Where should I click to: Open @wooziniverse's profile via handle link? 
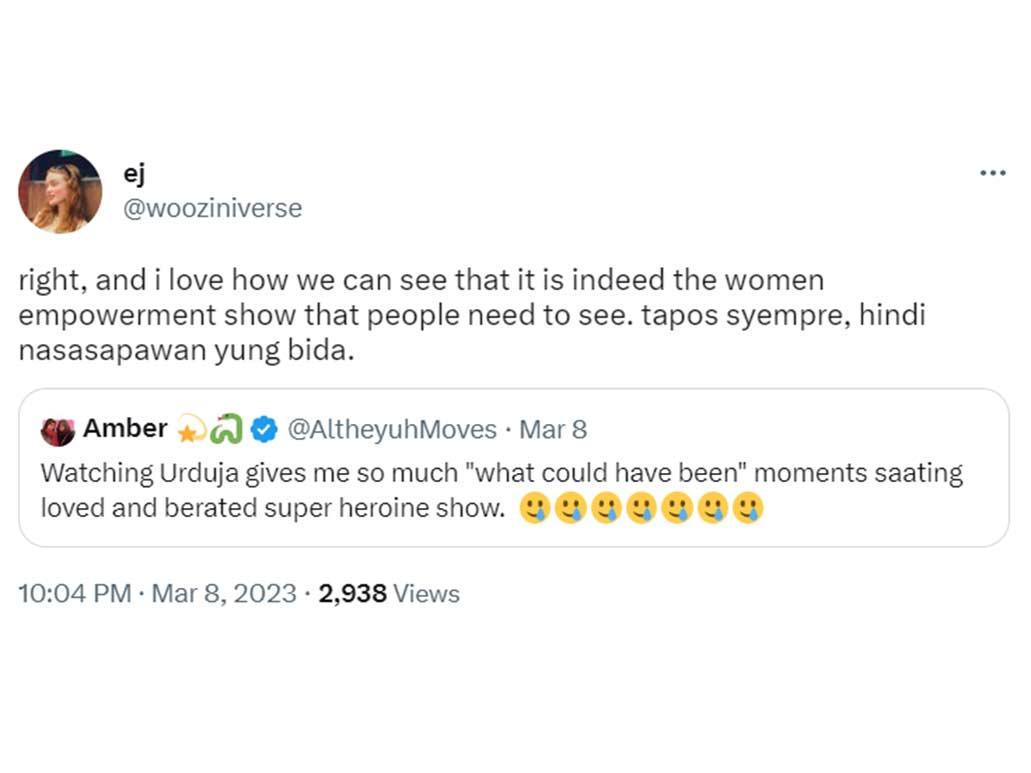(213, 208)
